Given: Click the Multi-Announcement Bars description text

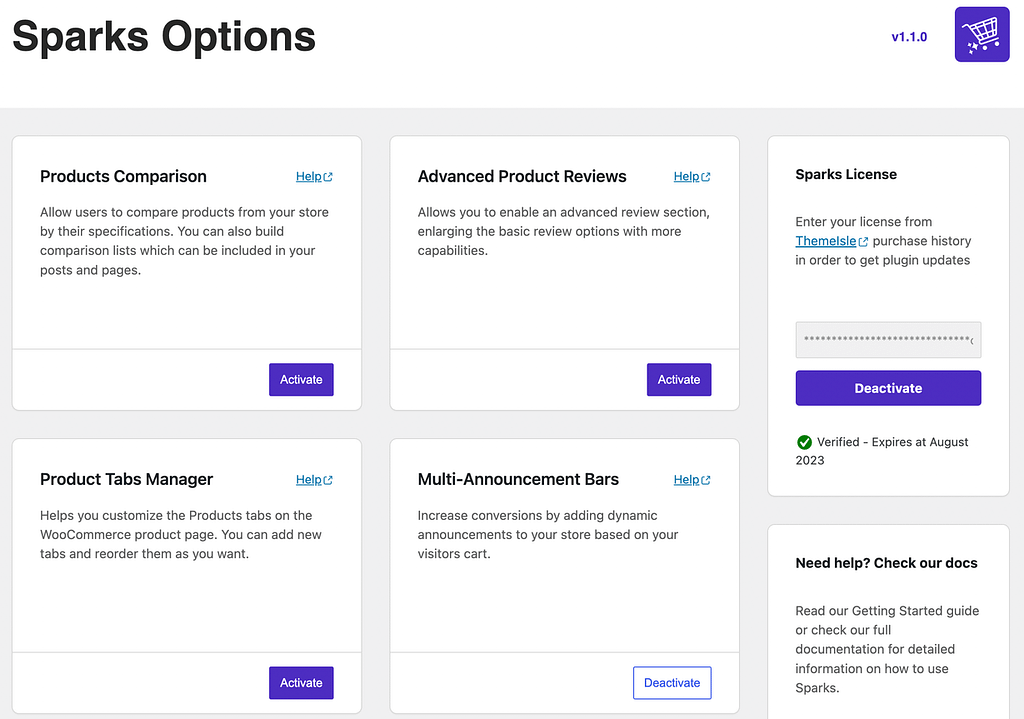Looking at the screenshot, I should [548, 534].
